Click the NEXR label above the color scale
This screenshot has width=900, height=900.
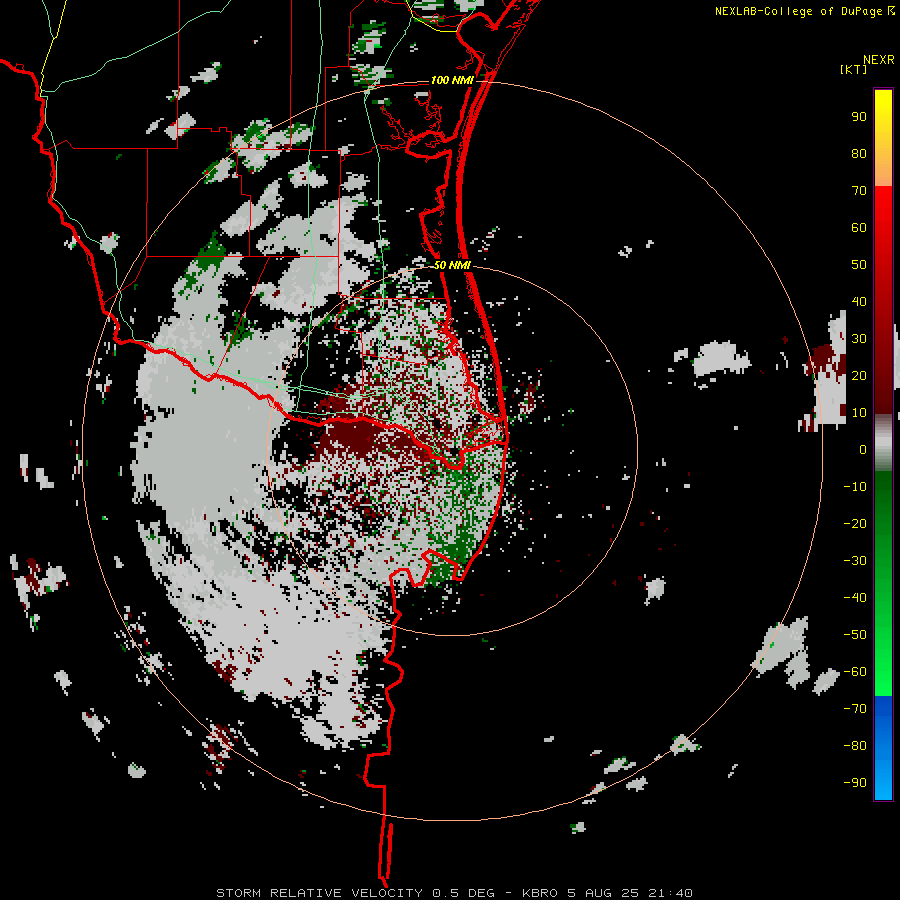879,60
